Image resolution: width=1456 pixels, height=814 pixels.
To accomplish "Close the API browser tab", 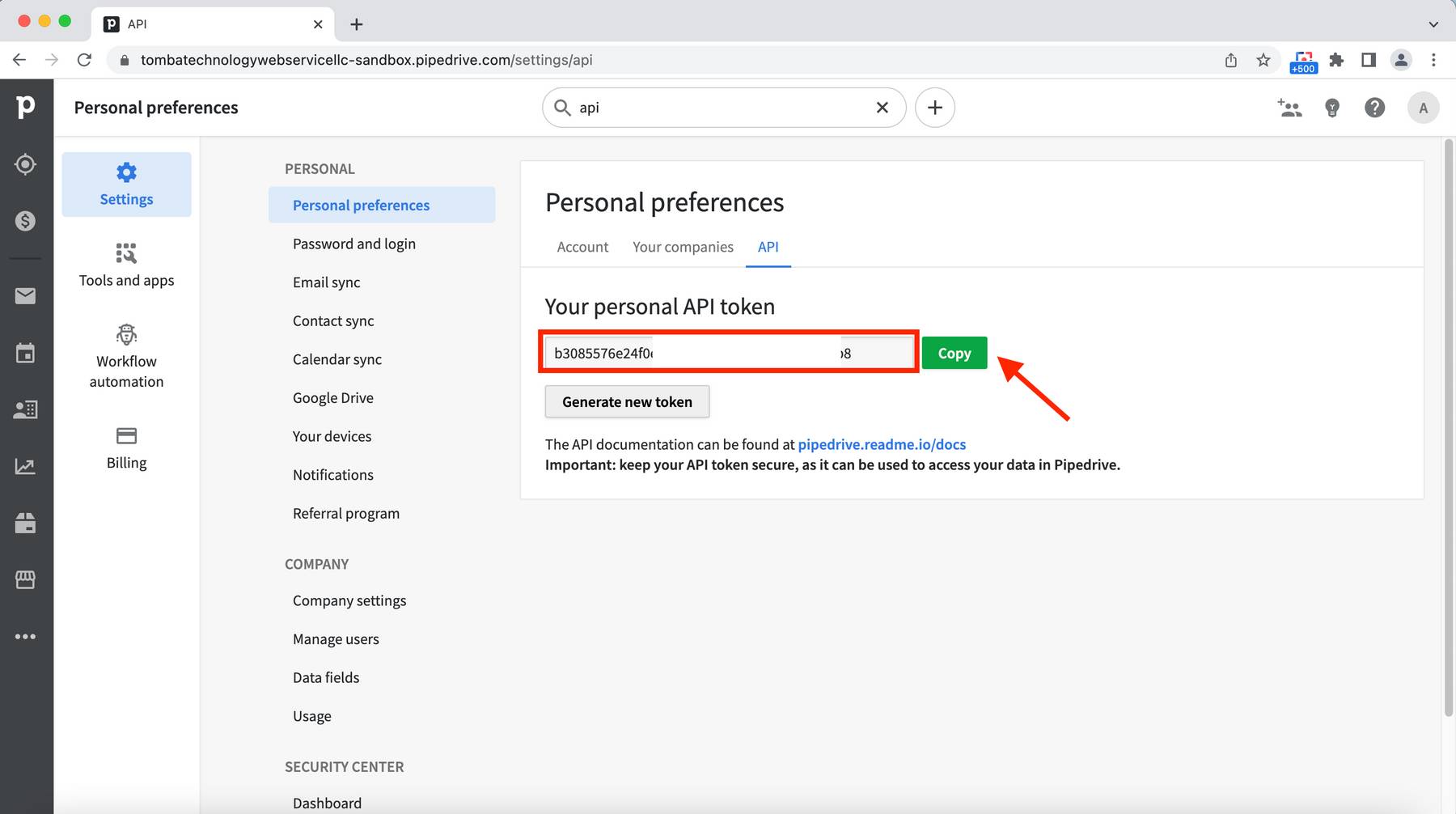I will coord(318,24).
